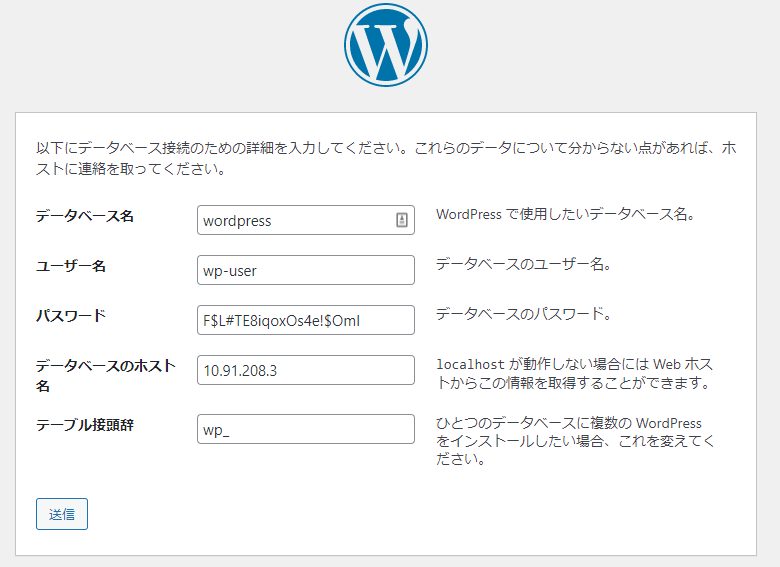Click the WordPress logo at top
This screenshot has width=780, height=567.
[386, 45]
